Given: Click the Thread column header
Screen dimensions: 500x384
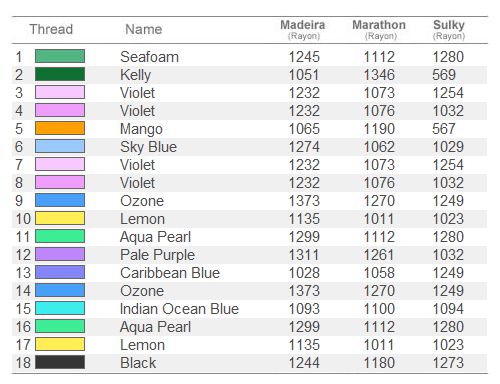Looking at the screenshot, I should tap(51, 29).
